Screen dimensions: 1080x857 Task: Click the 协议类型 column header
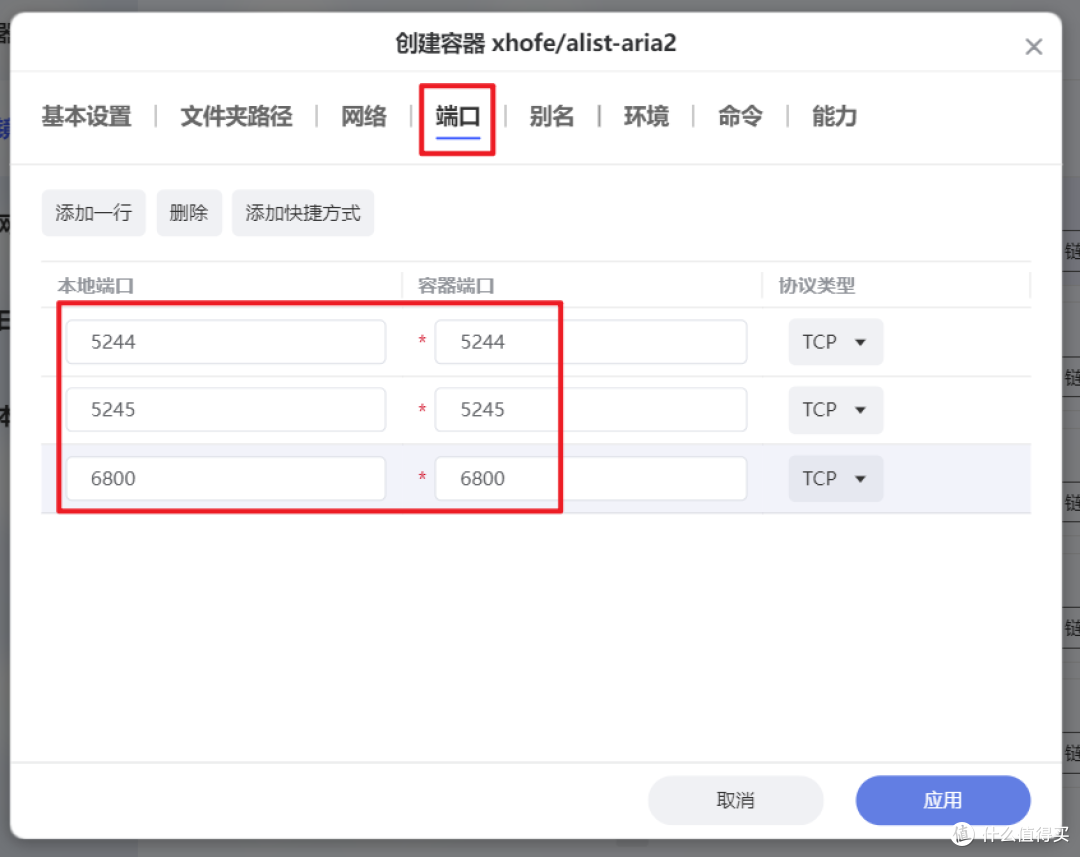(817, 285)
